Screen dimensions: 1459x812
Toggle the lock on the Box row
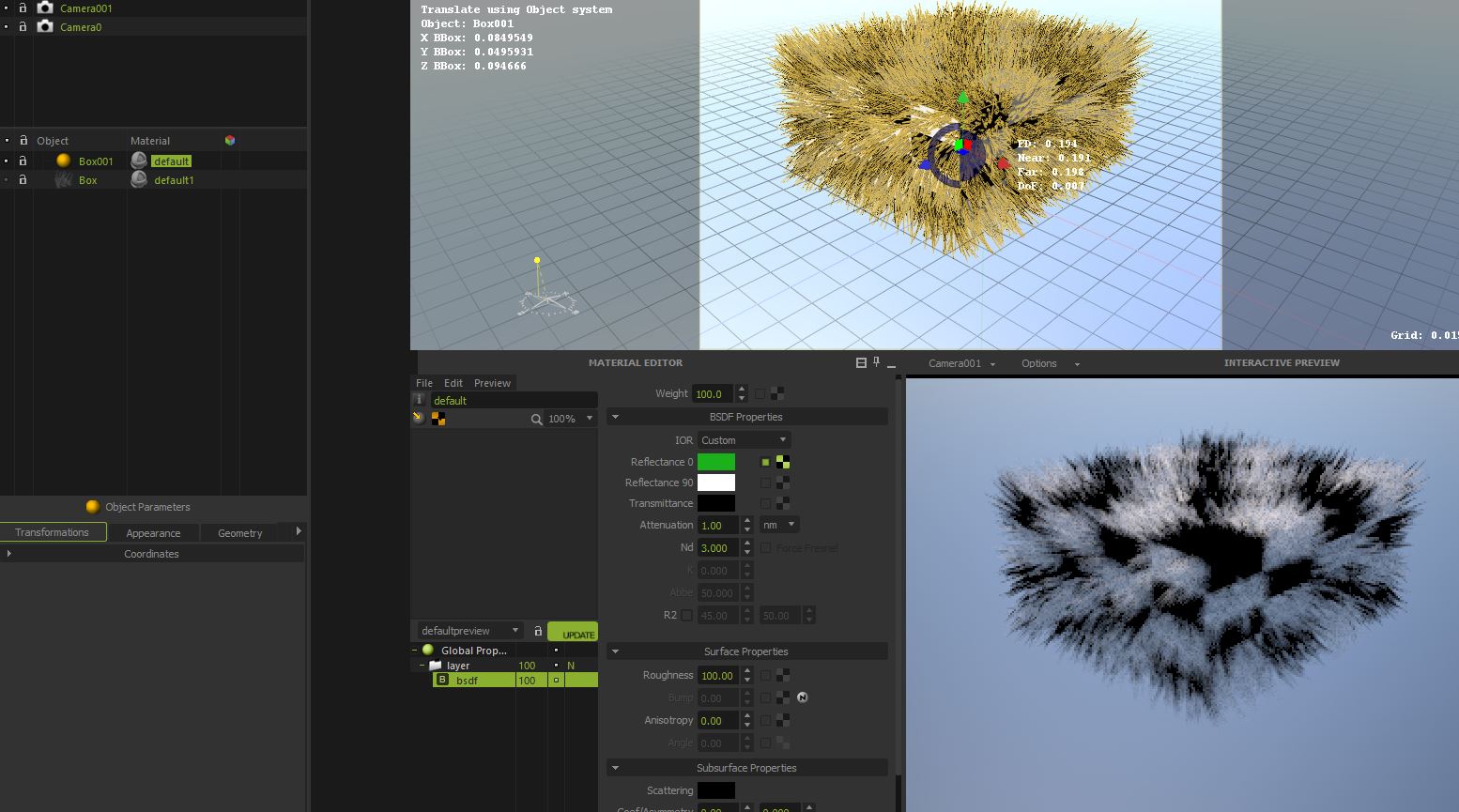pos(23,179)
